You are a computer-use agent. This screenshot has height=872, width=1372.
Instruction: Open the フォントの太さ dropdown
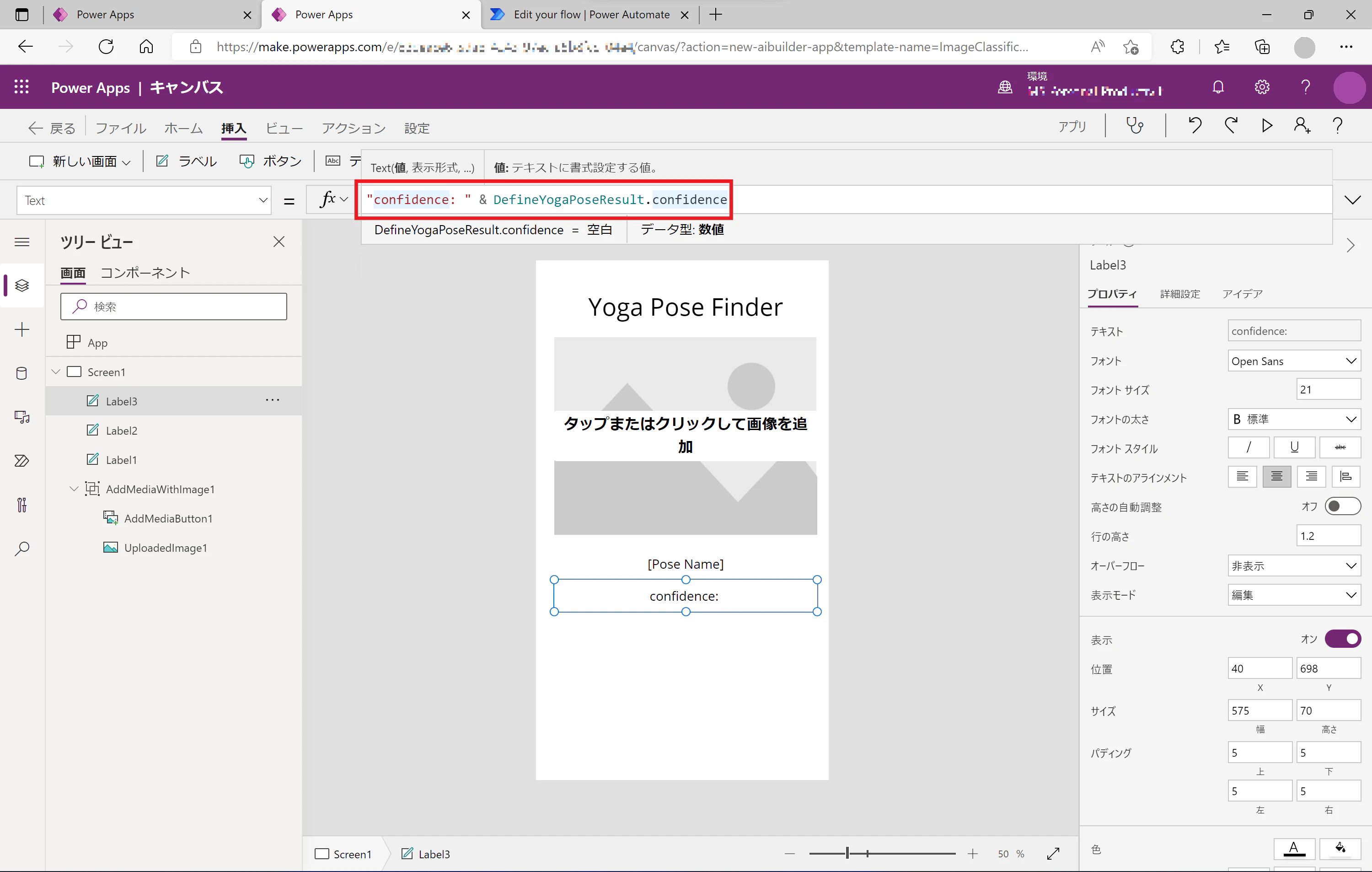pos(1294,419)
